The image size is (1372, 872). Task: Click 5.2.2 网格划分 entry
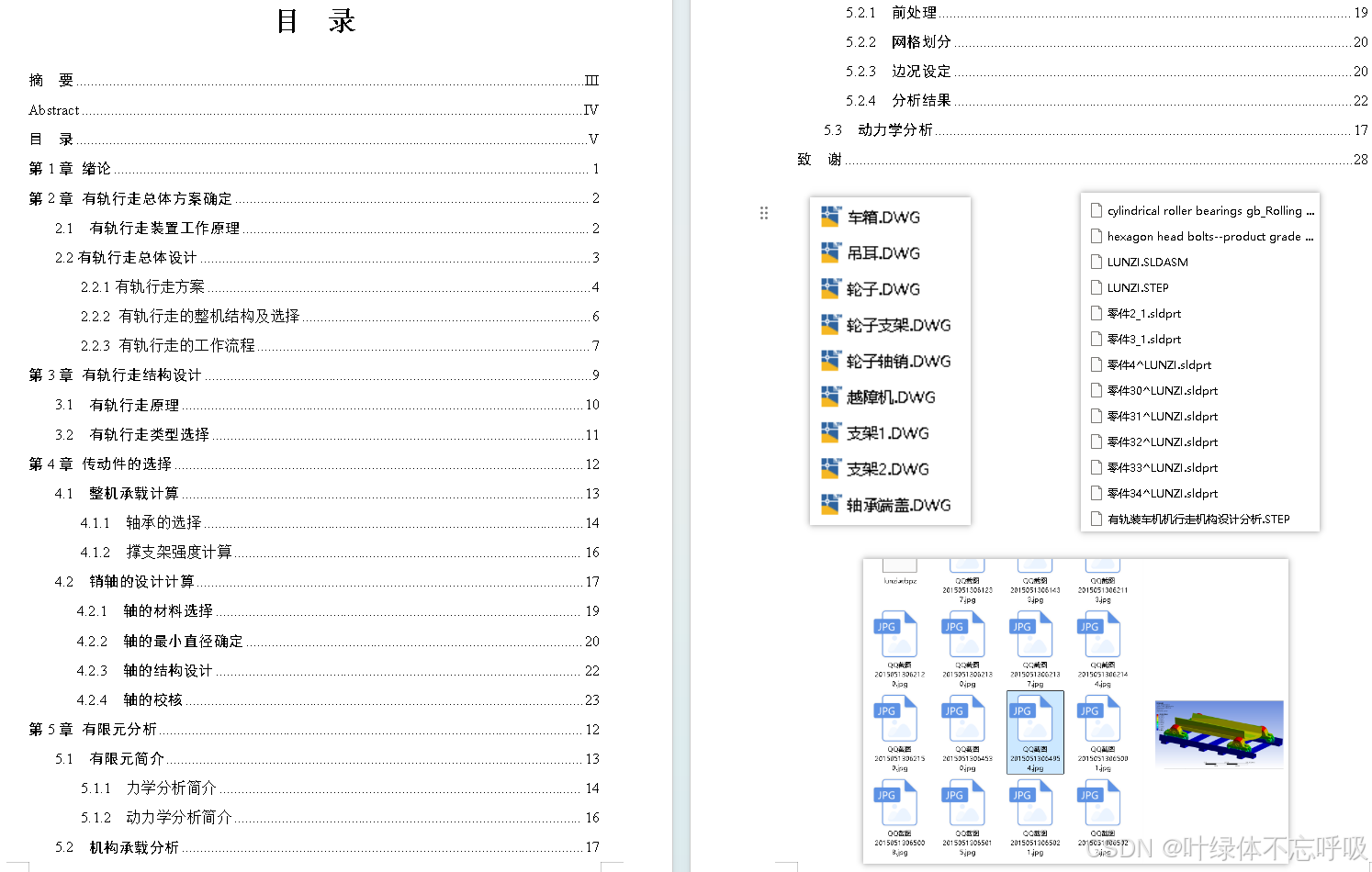[x=1107, y=41]
